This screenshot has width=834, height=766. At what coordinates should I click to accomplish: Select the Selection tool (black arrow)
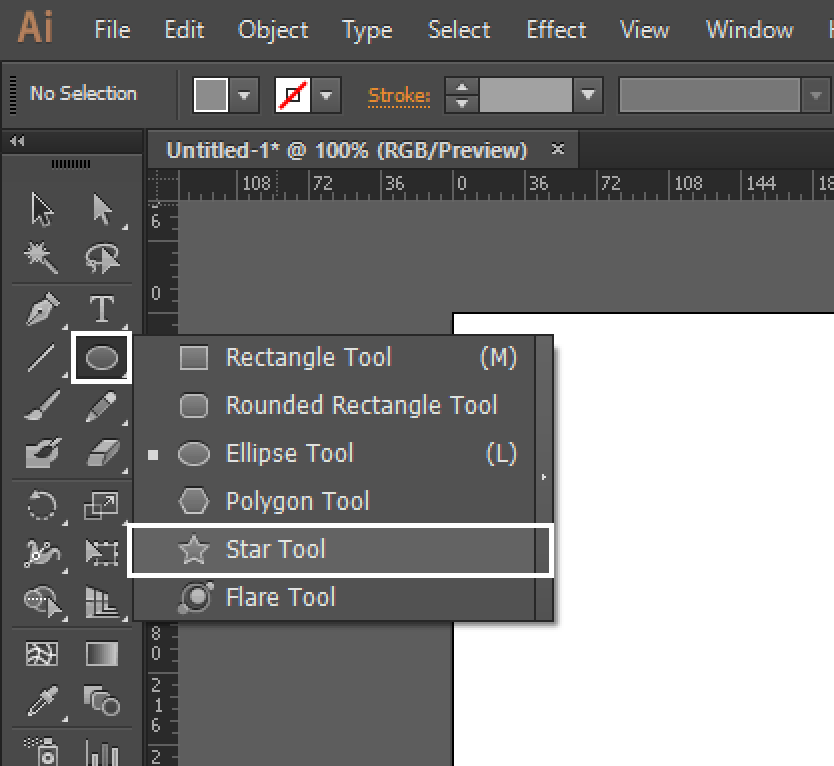pyautogui.click(x=42, y=210)
